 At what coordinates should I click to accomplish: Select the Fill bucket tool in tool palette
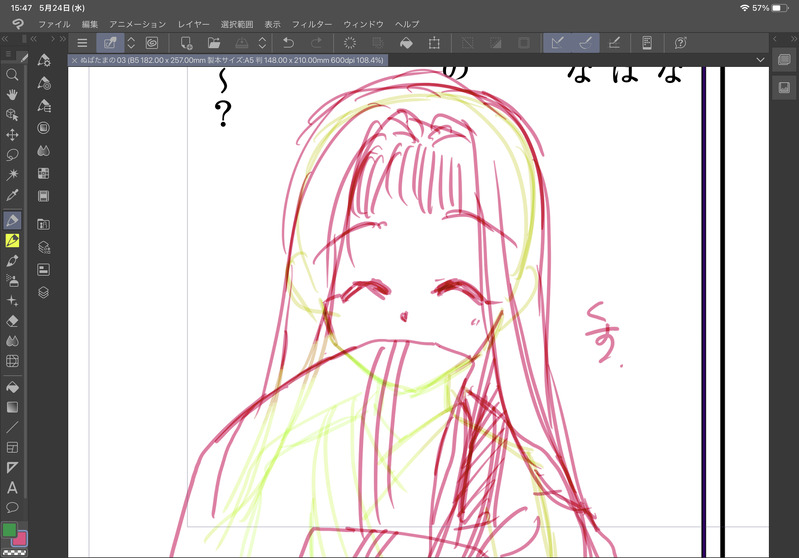tap(12, 387)
